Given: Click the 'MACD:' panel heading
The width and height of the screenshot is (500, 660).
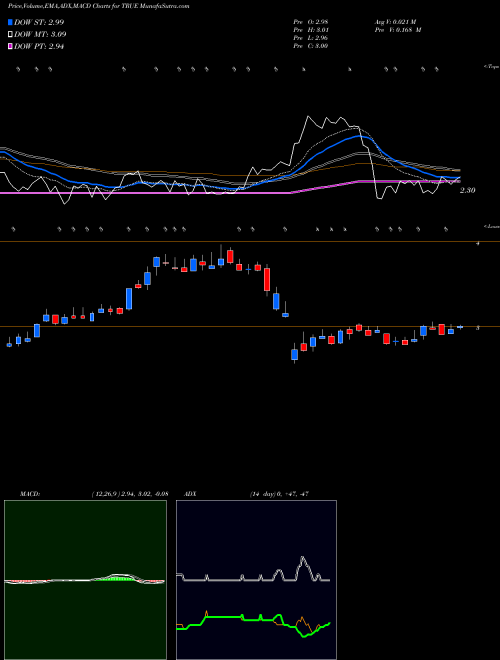Looking at the screenshot, I should (x=30, y=494).
